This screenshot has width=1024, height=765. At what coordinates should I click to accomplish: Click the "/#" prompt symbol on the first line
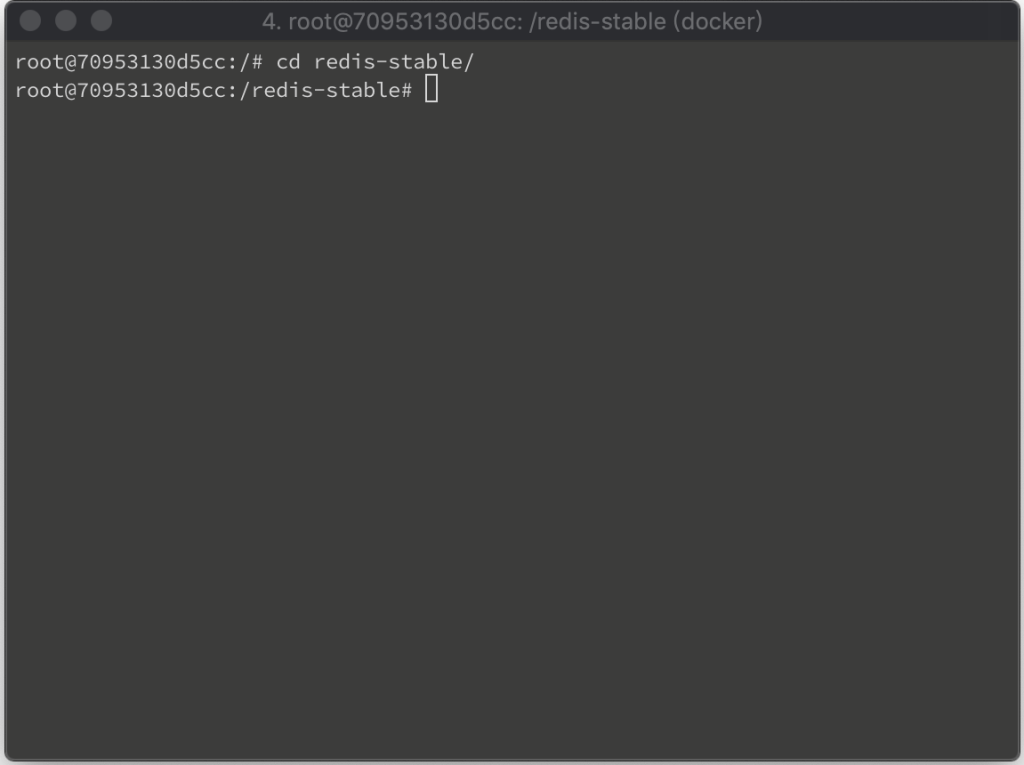click(x=251, y=61)
